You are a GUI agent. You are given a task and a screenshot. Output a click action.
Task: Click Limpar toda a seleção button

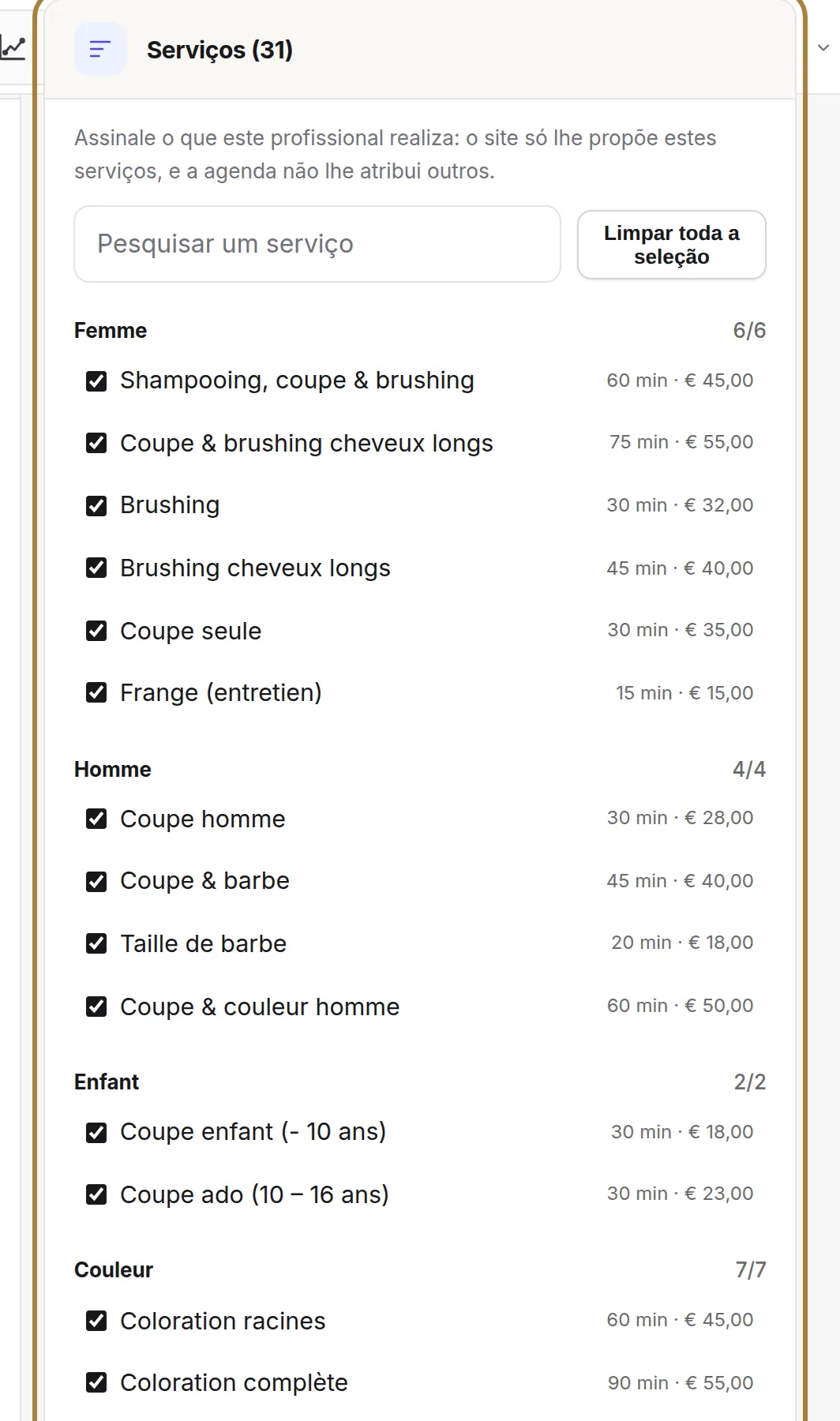pos(672,245)
